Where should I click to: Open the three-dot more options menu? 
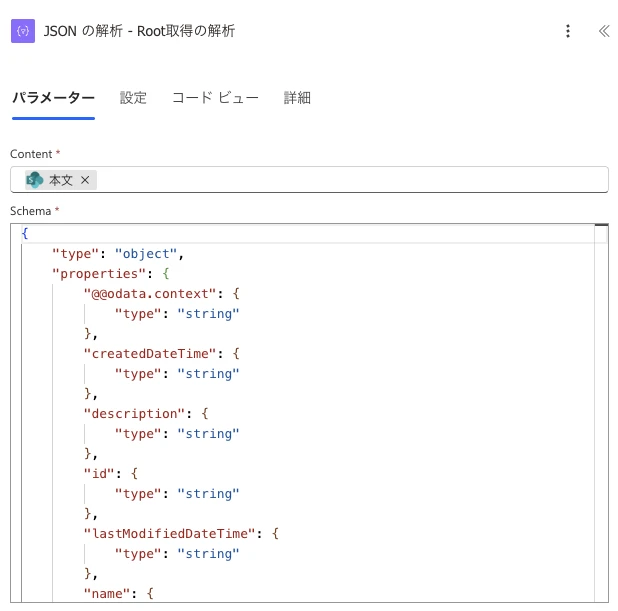point(568,31)
